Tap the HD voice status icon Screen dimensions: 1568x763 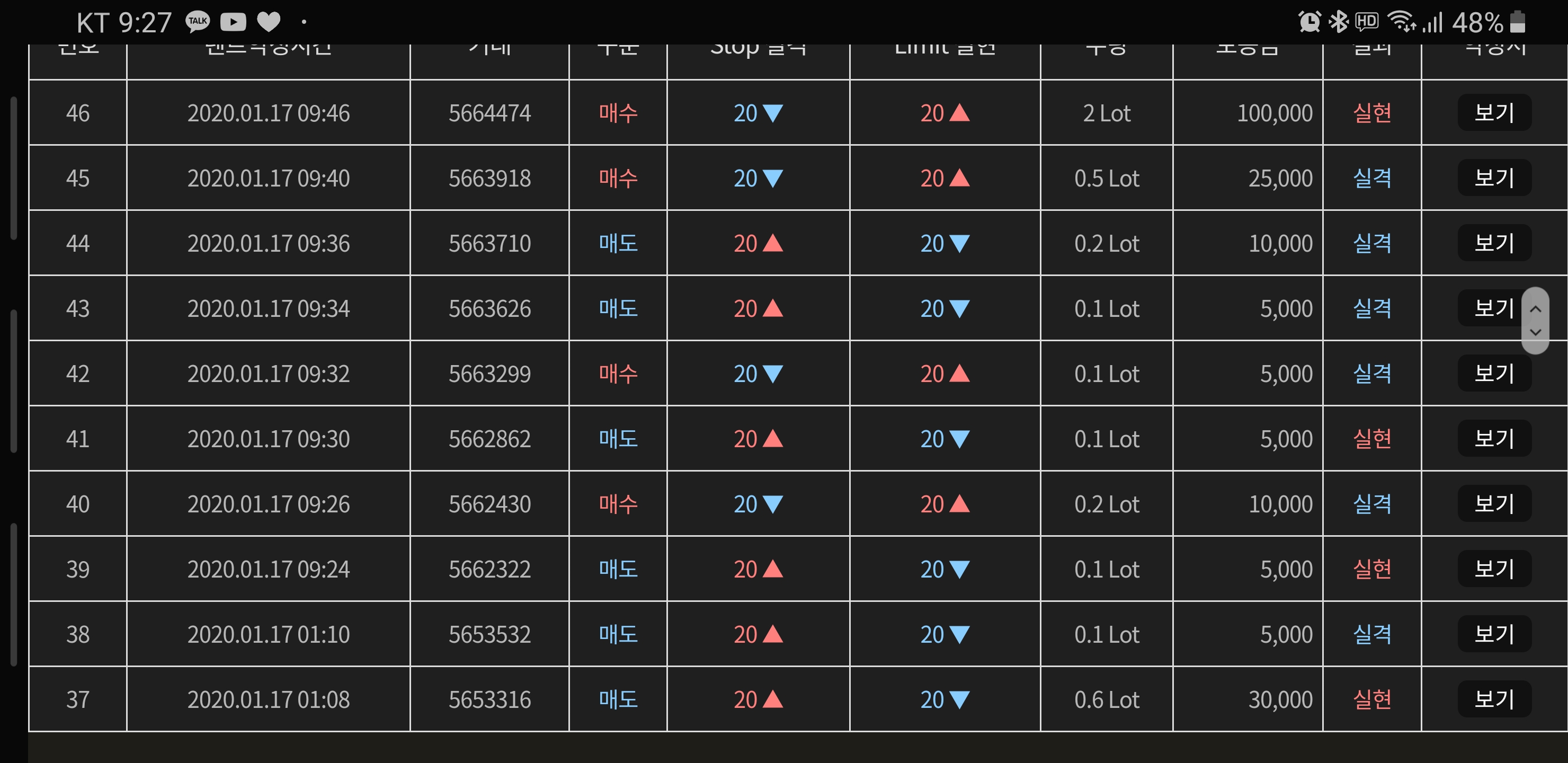1367,22
